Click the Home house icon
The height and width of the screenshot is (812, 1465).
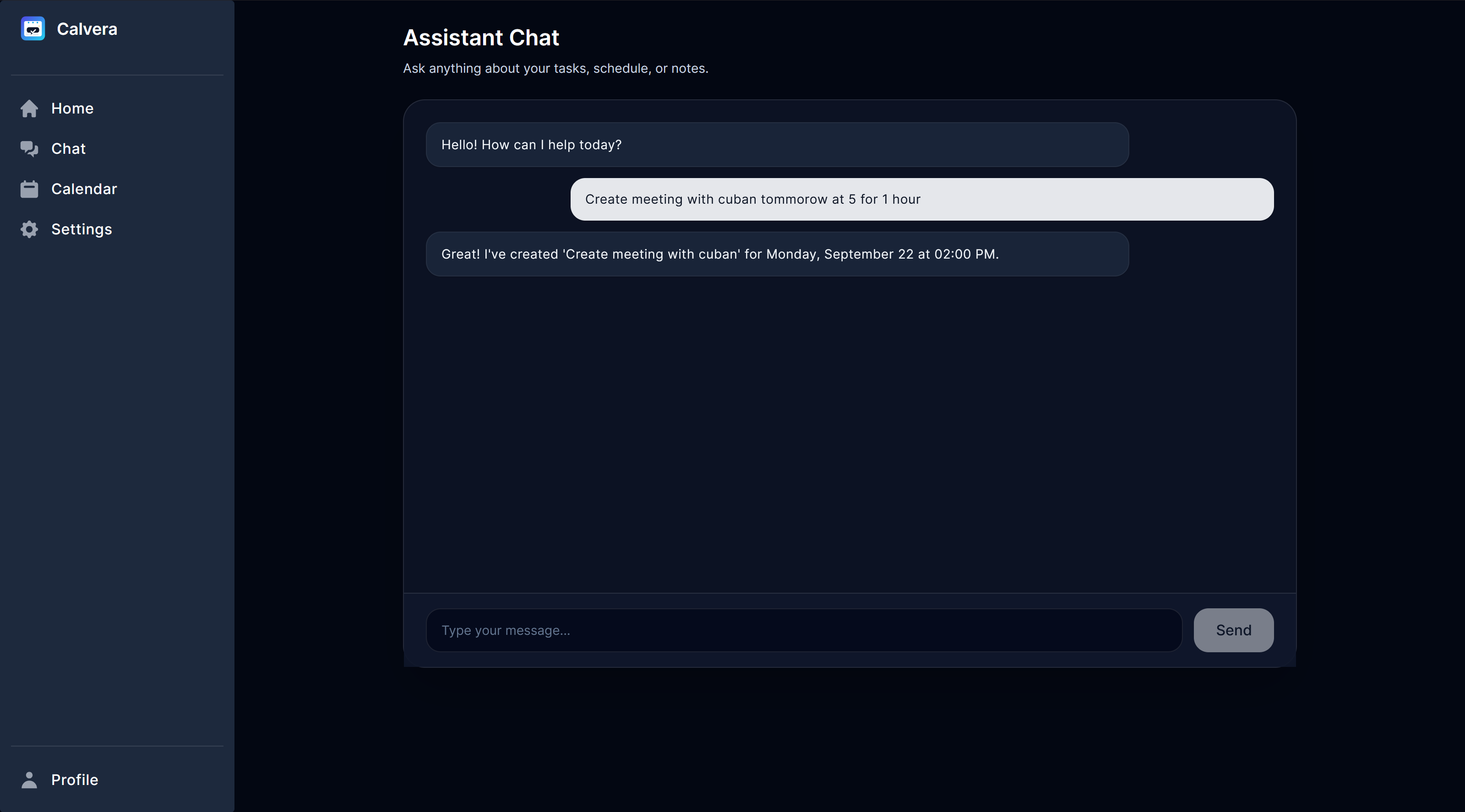pos(29,108)
